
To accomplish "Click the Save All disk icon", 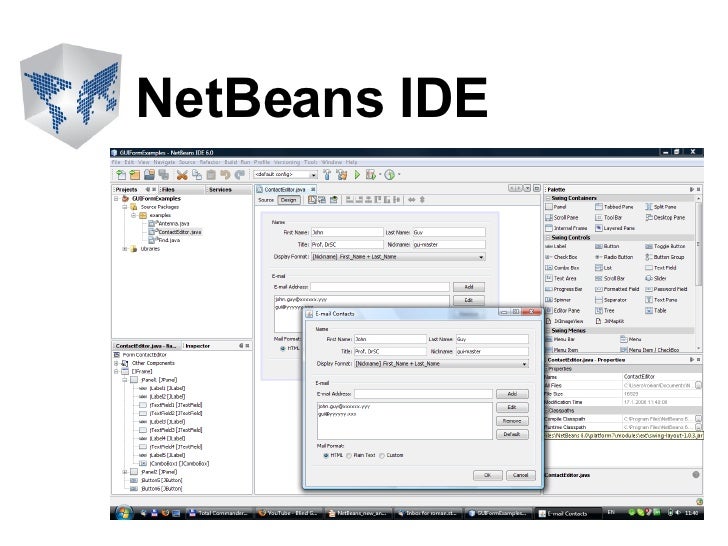I will point(163,175).
